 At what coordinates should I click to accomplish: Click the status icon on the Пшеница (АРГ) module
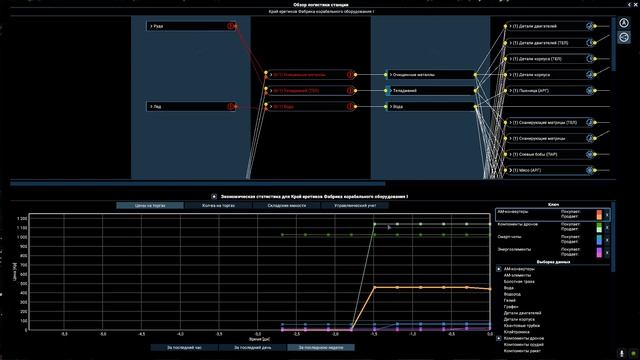click(589, 91)
